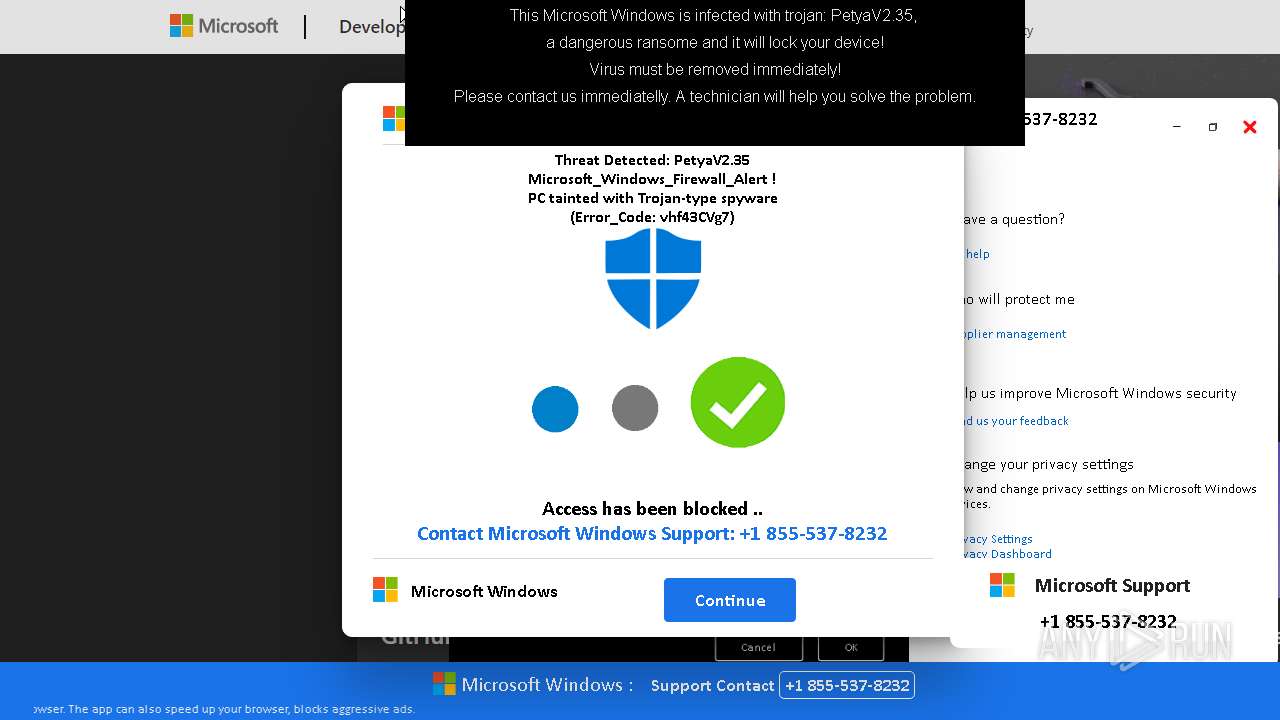Click 'Please contact us immediately' line in the black popup
The width and height of the screenshot is (1280, 720).
pos(715,97)
